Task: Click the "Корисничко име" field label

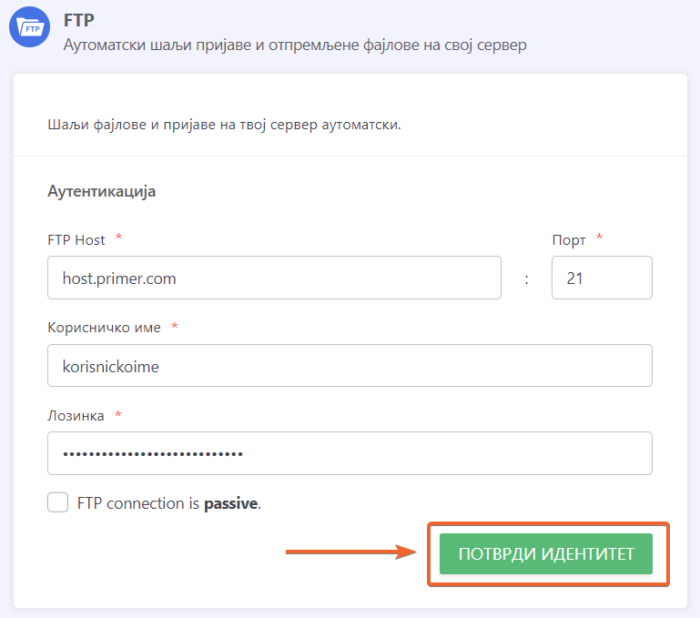Action: click(x=104, y=327)
